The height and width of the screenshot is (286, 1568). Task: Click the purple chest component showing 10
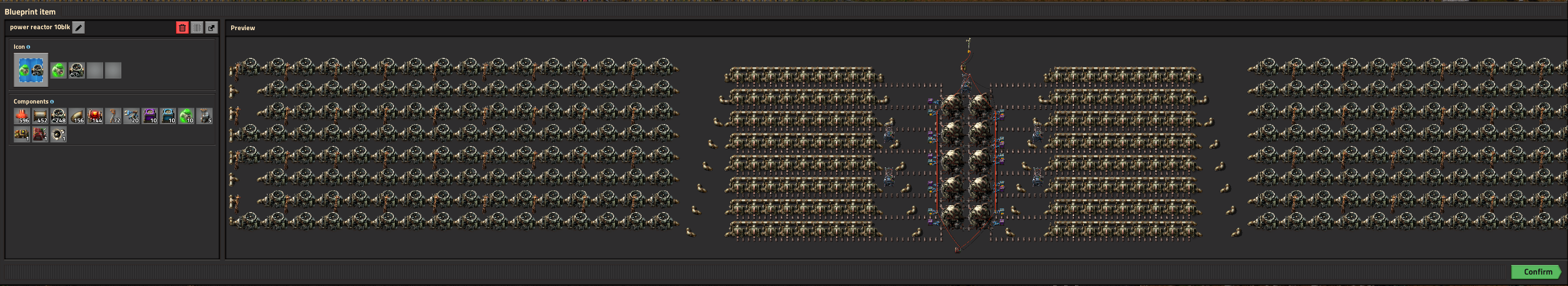pos(150,116)
